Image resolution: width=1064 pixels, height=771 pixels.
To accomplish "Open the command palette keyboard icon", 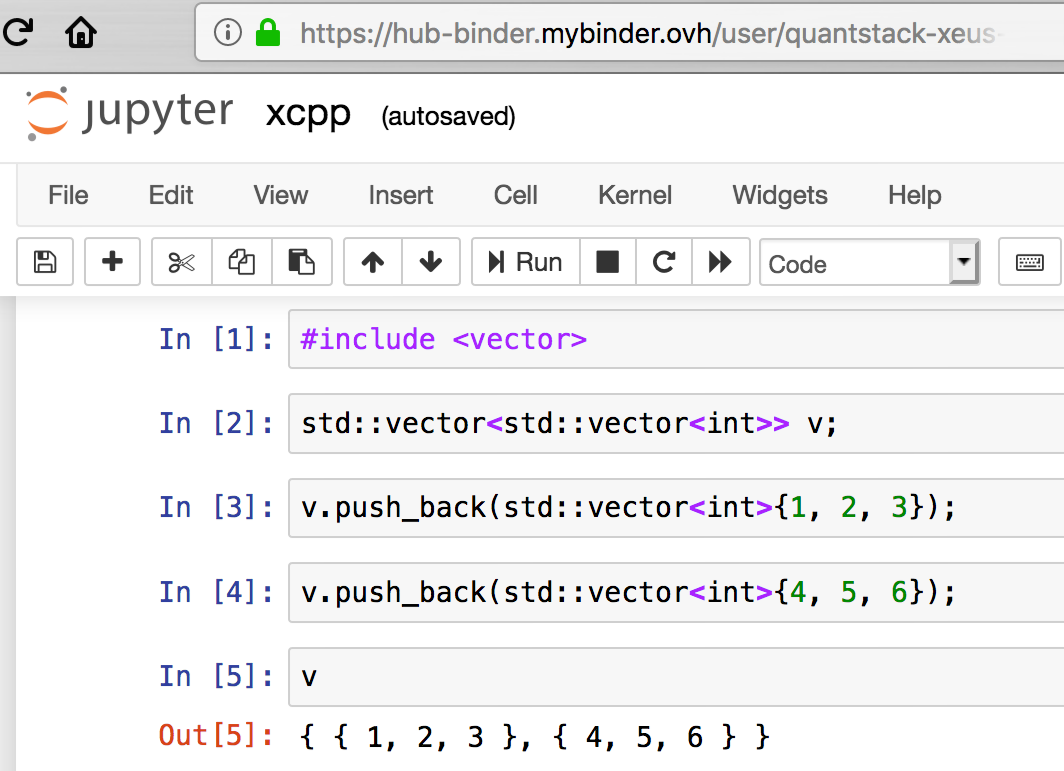I will click(x=1030, y=263).
